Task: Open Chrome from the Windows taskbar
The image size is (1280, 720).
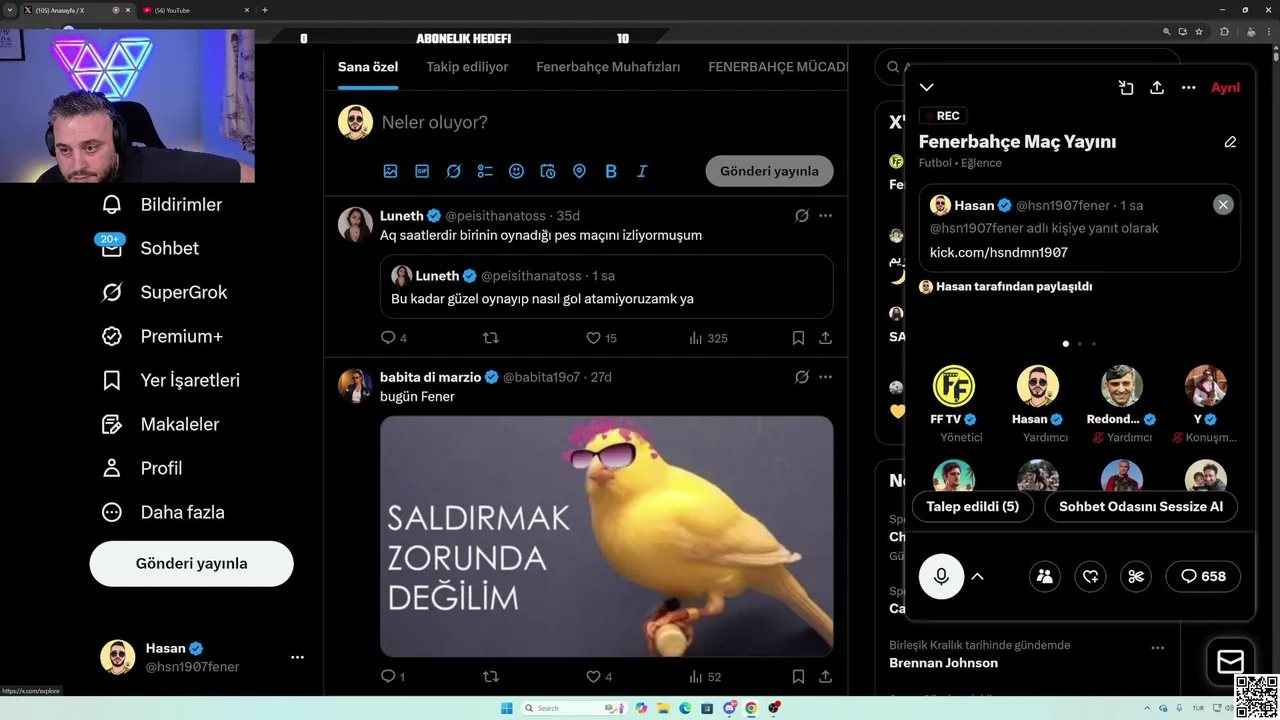Action: (751, 708)
